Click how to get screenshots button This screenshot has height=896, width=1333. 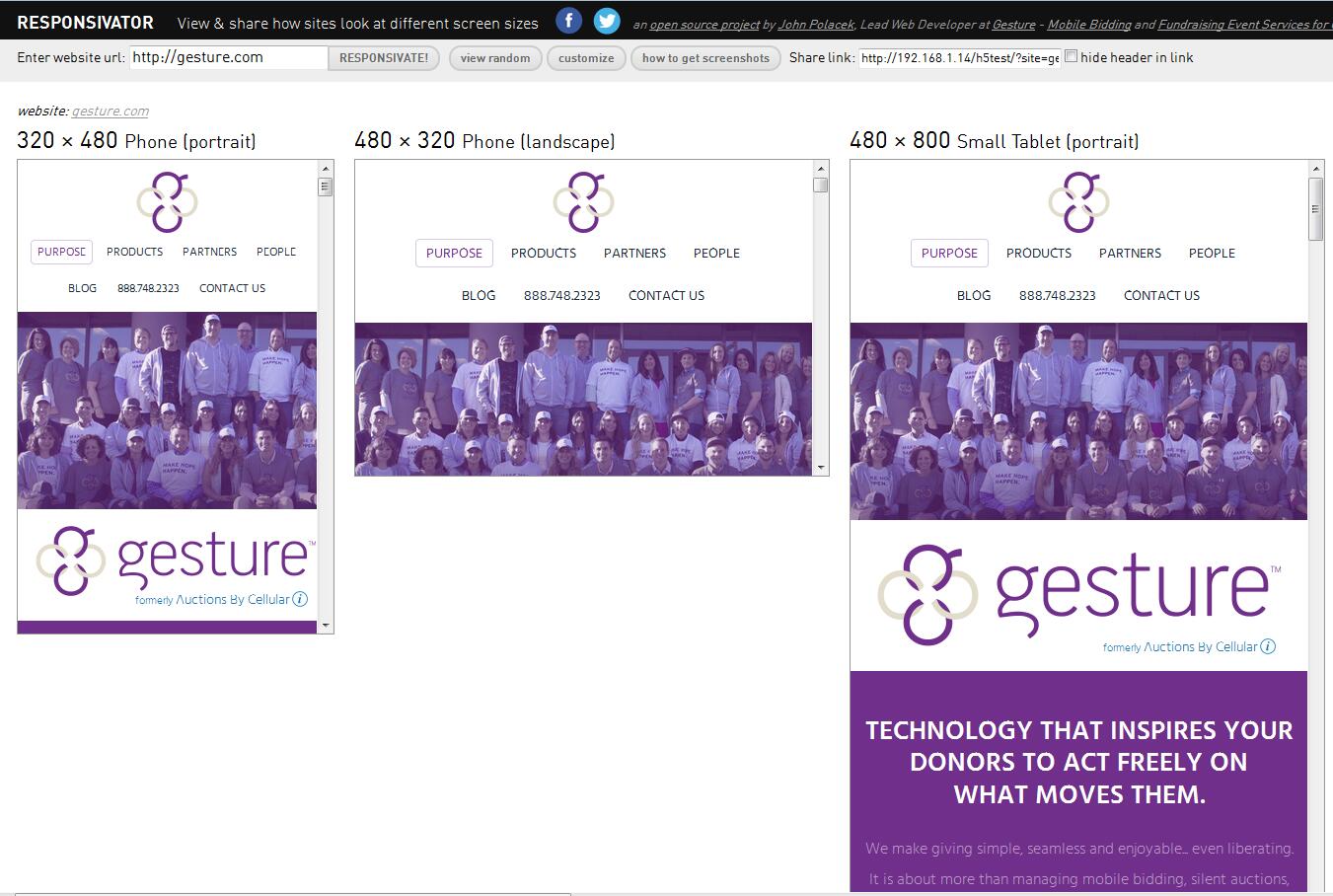[705, 58]
